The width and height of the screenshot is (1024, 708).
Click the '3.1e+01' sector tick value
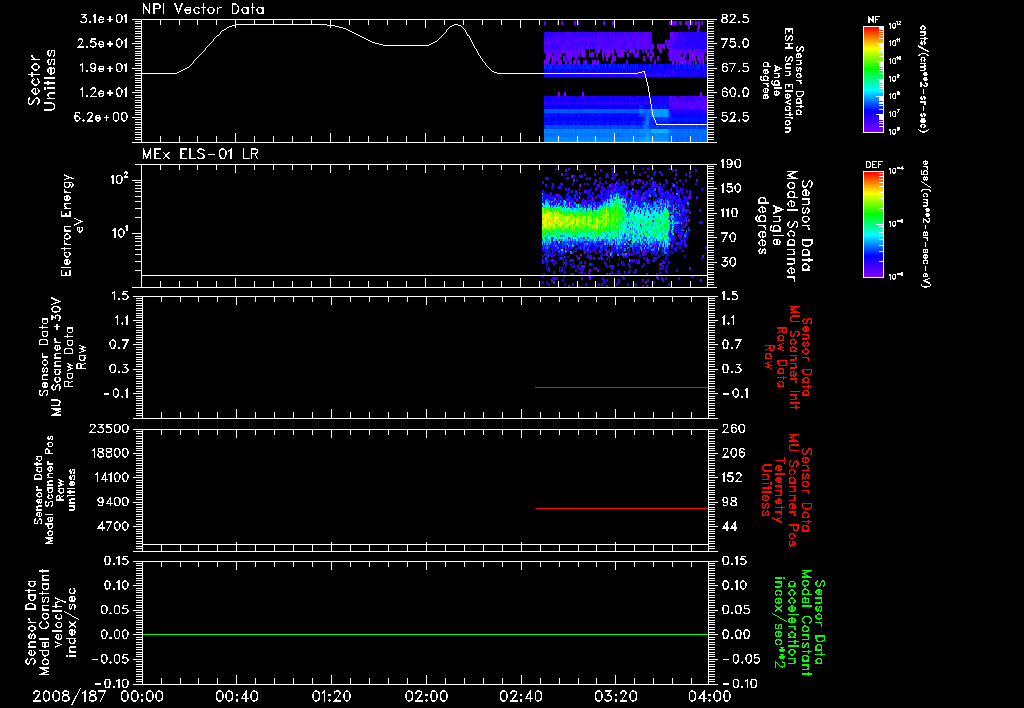(103, 19)
